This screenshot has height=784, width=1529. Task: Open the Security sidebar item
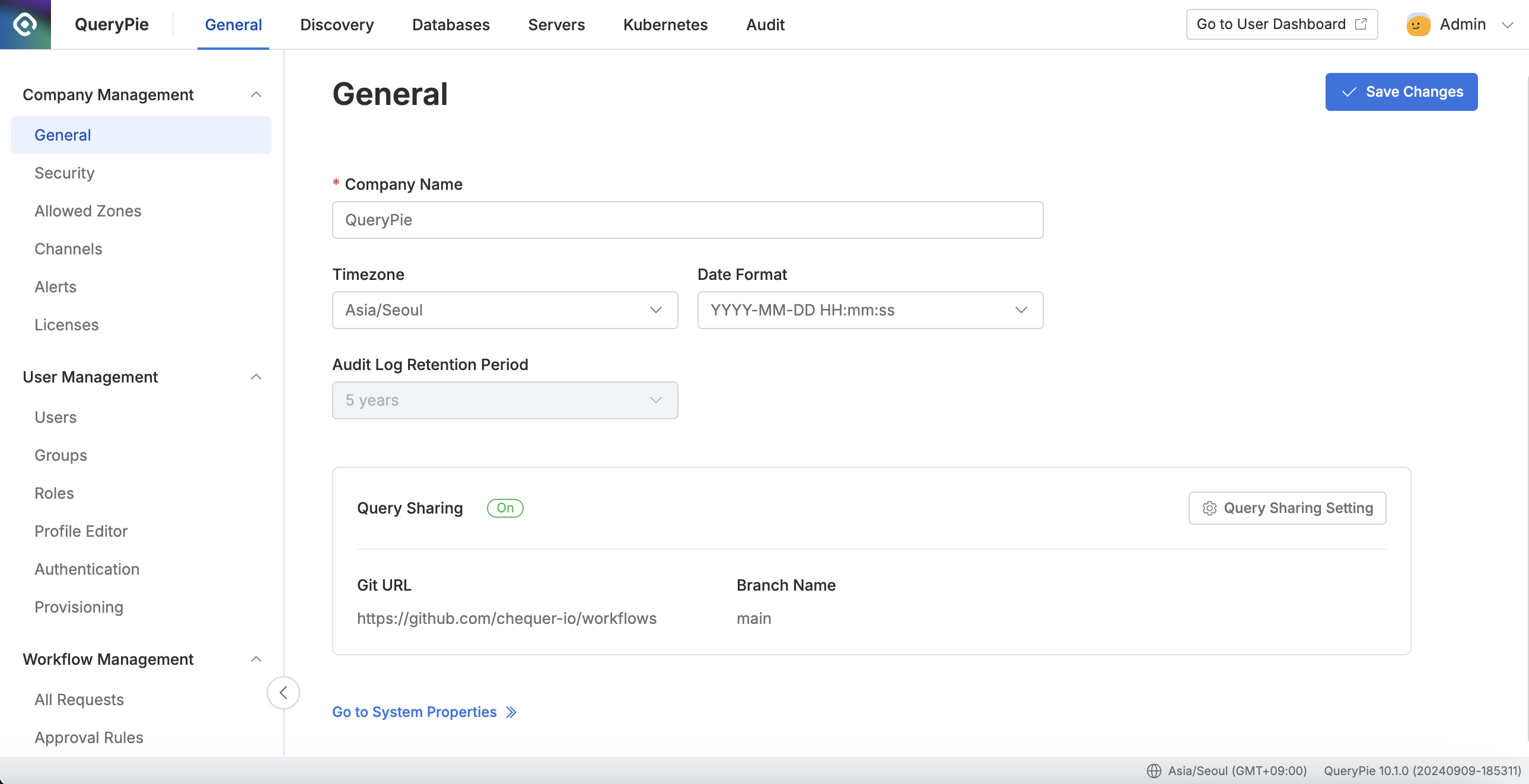(64, 173)
